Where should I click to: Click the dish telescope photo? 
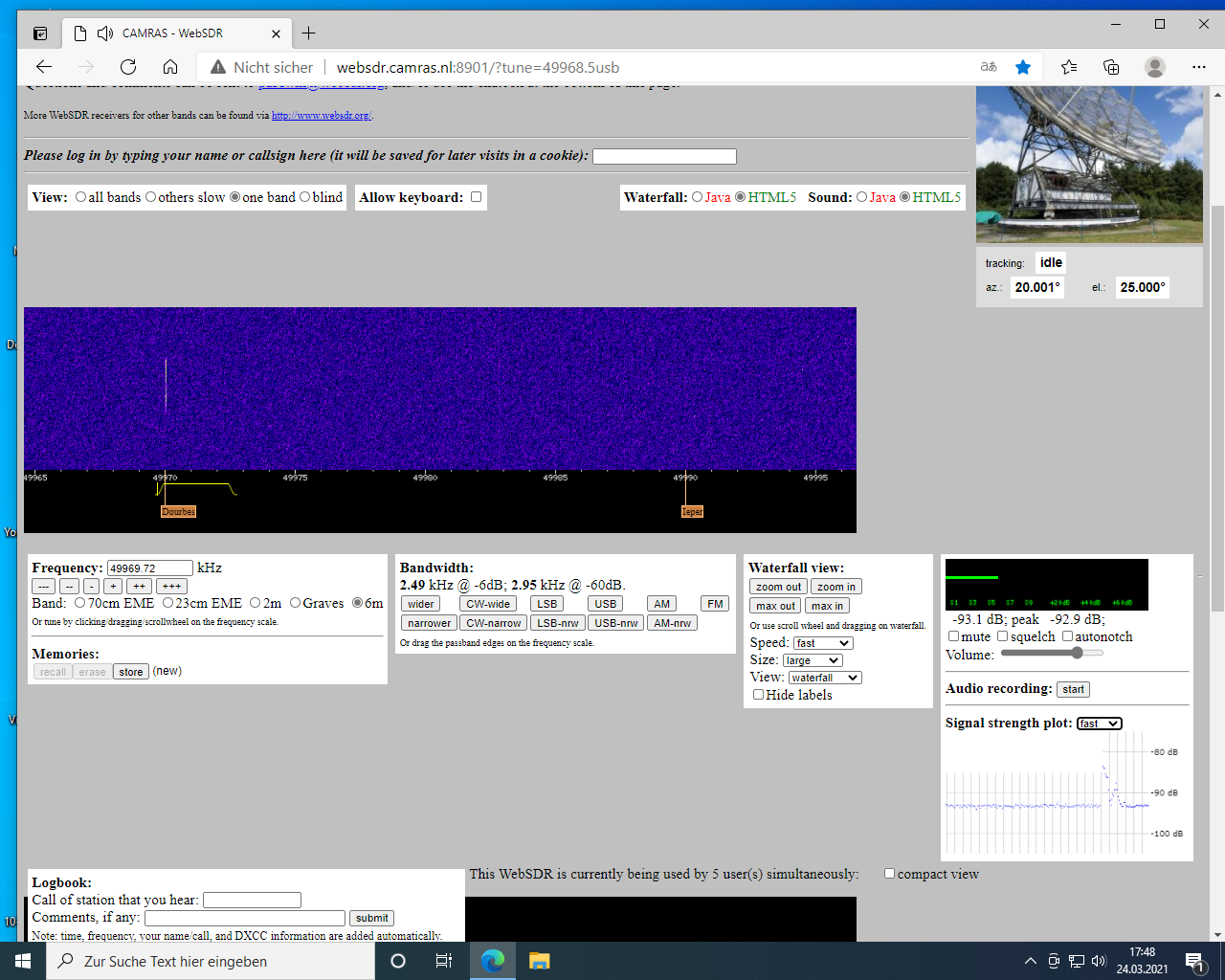point(1089,164)
